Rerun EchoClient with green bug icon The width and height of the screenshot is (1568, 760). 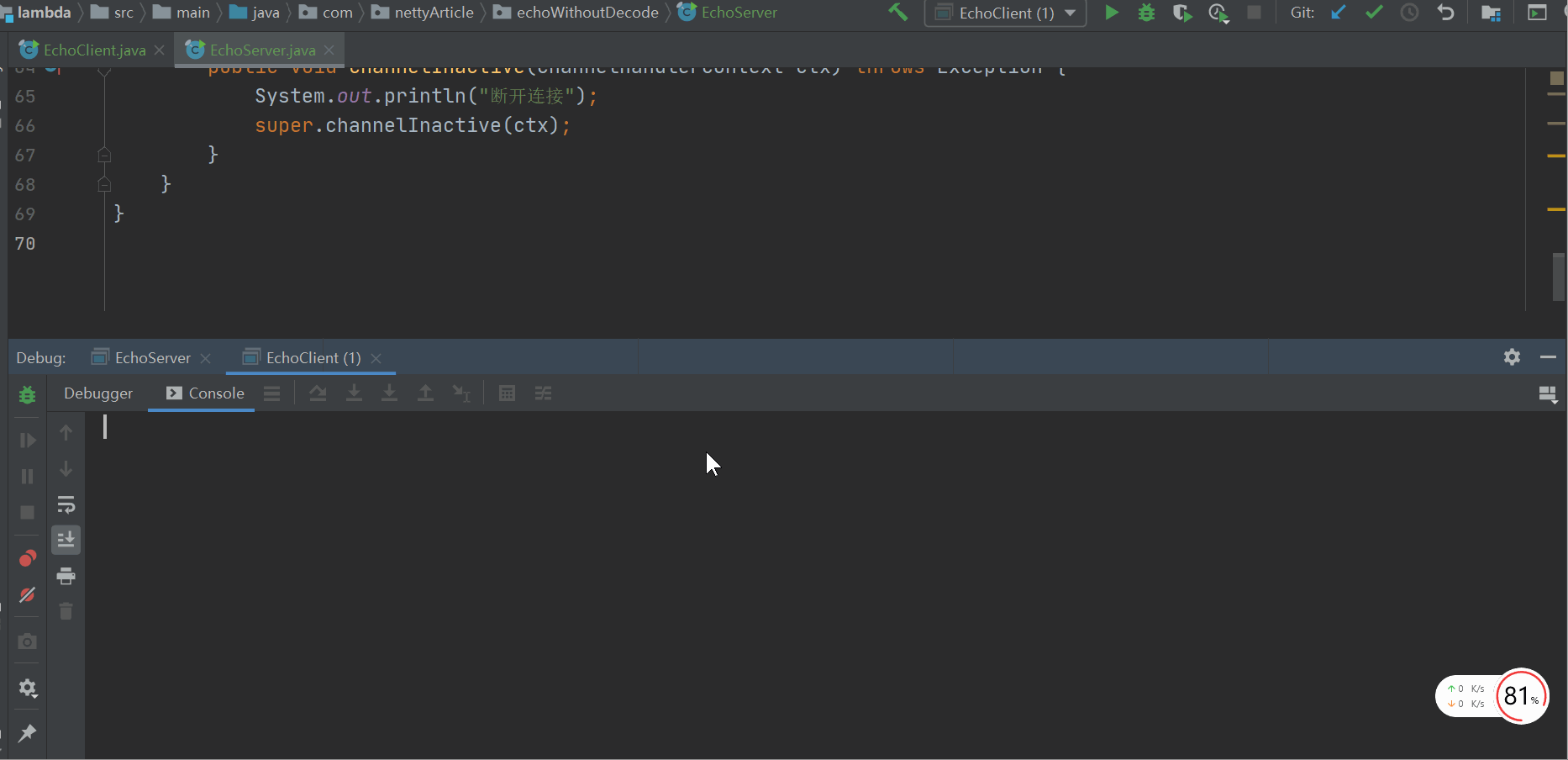[x=27, y=393]
